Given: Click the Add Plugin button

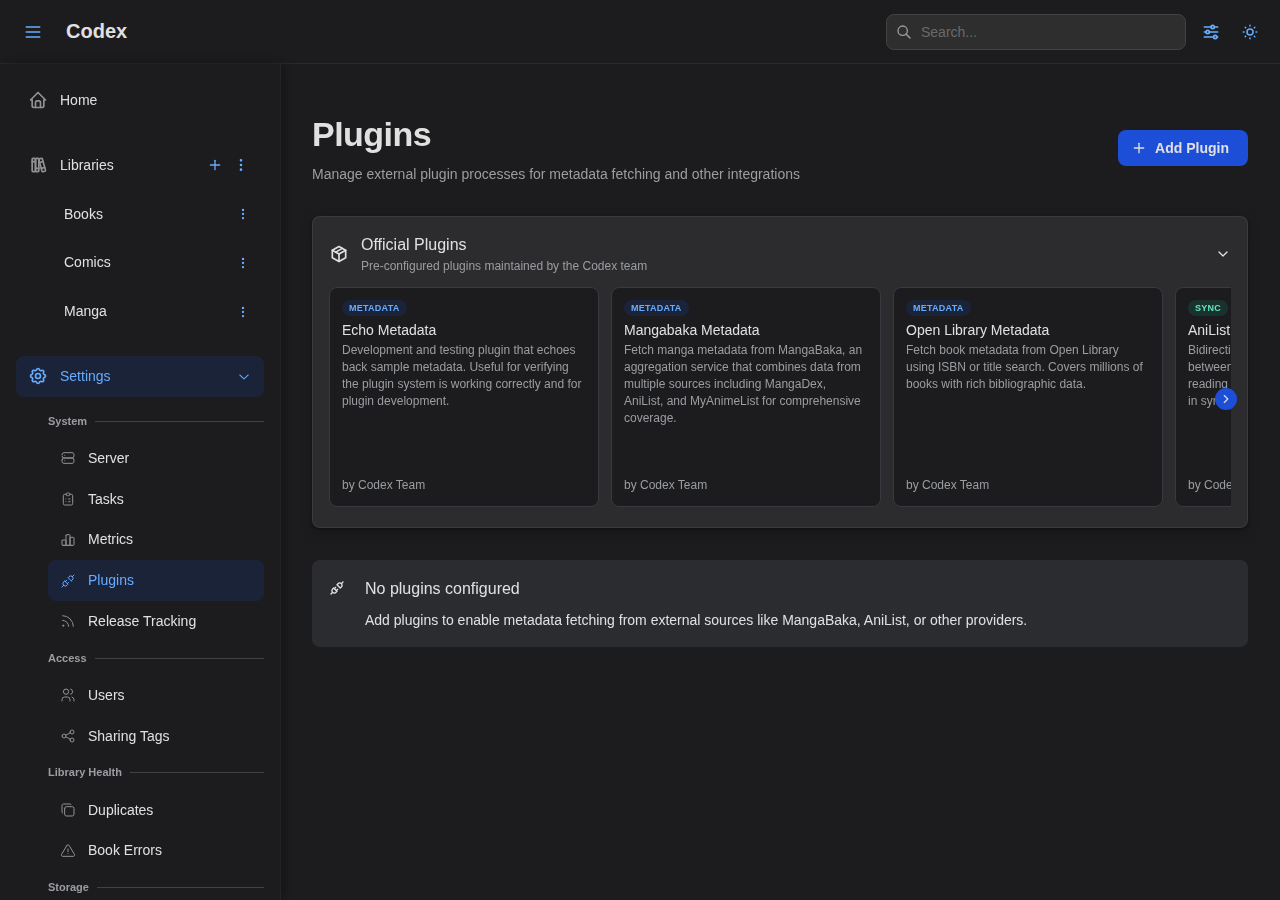Looking at the screenshot, I should (1183, 148).
